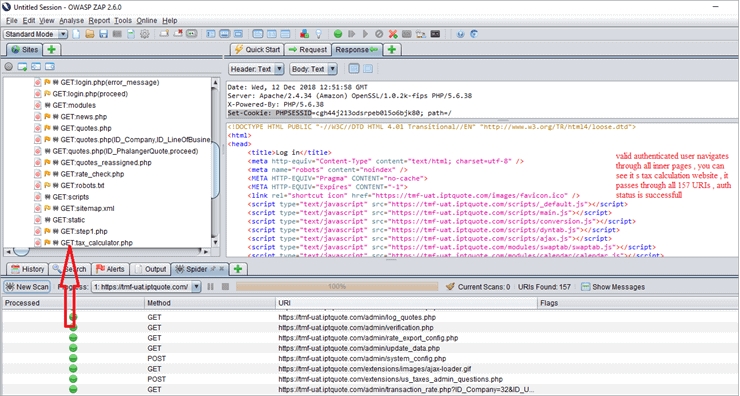Toggle show only in-scope URLs gray circle
Screen dimensions: 740x396
pos(8,67)
